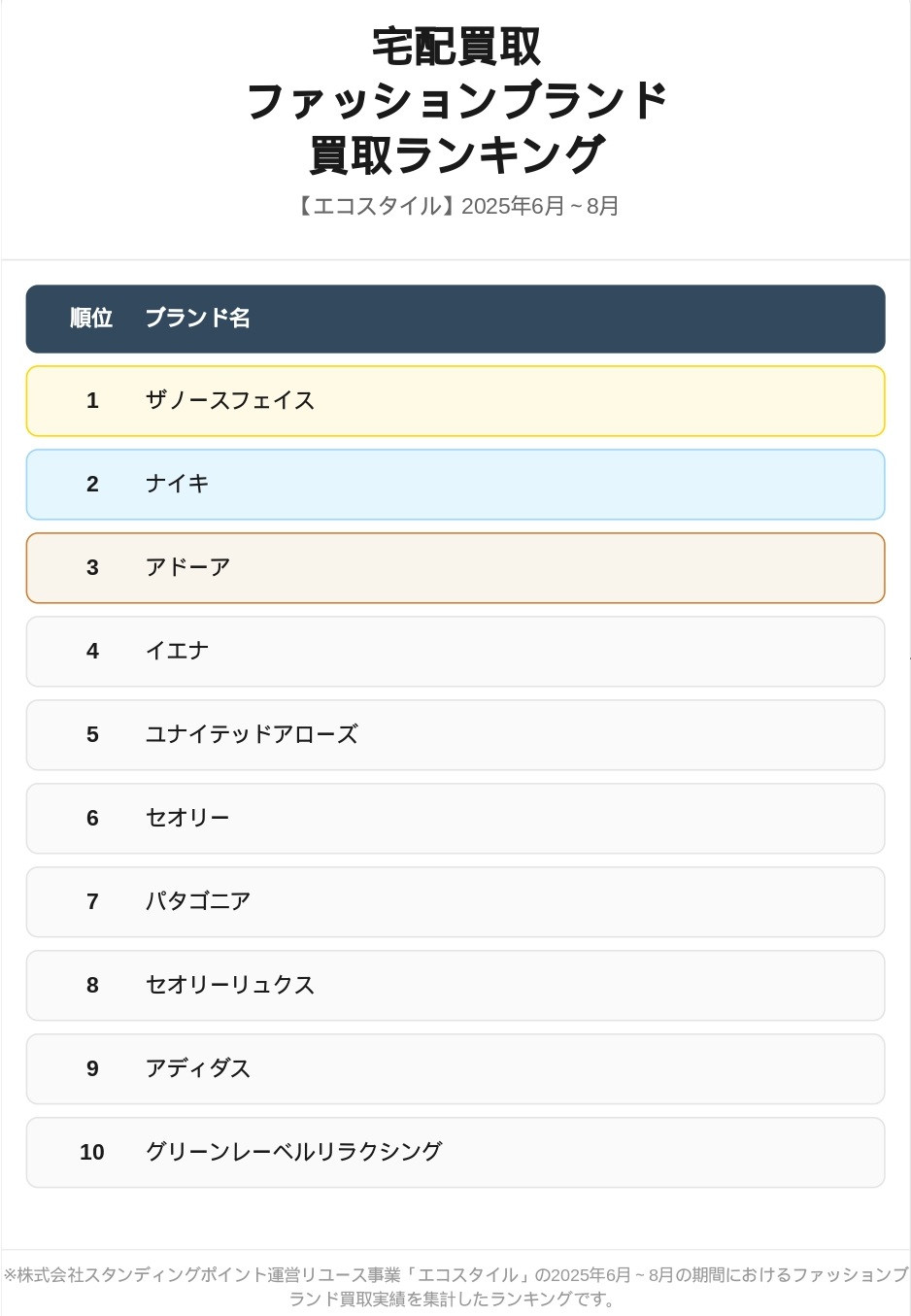Select the イエナ row
Screen dimensions: 911x1316
[x=455, y=652]
